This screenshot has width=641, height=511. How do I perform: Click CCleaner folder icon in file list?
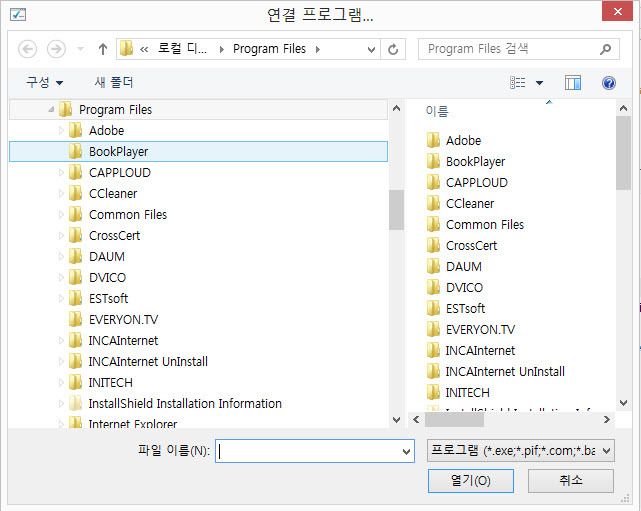tap(433, 203)
